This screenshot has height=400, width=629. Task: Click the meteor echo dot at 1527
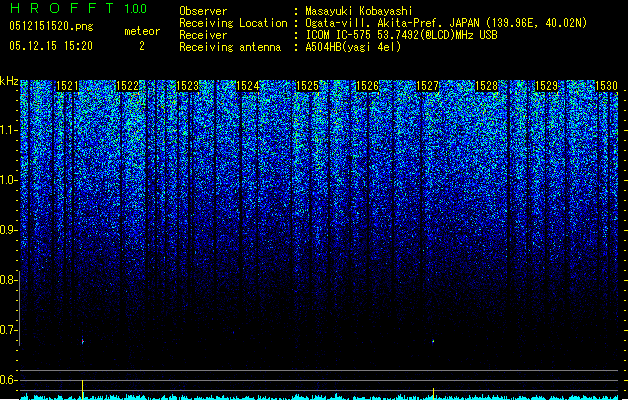point(433,341)
